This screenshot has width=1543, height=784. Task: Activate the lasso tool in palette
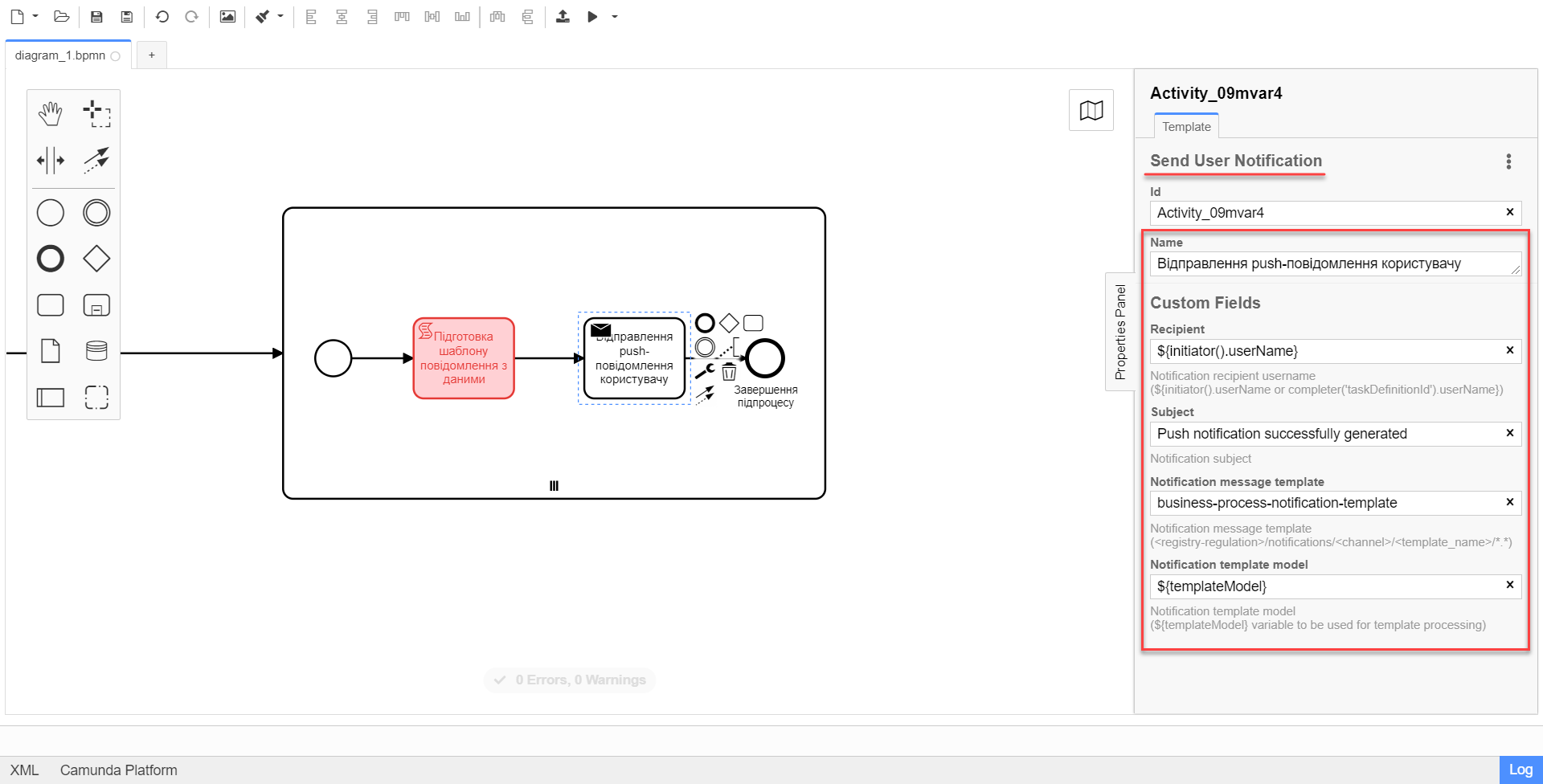pos(96,114)
